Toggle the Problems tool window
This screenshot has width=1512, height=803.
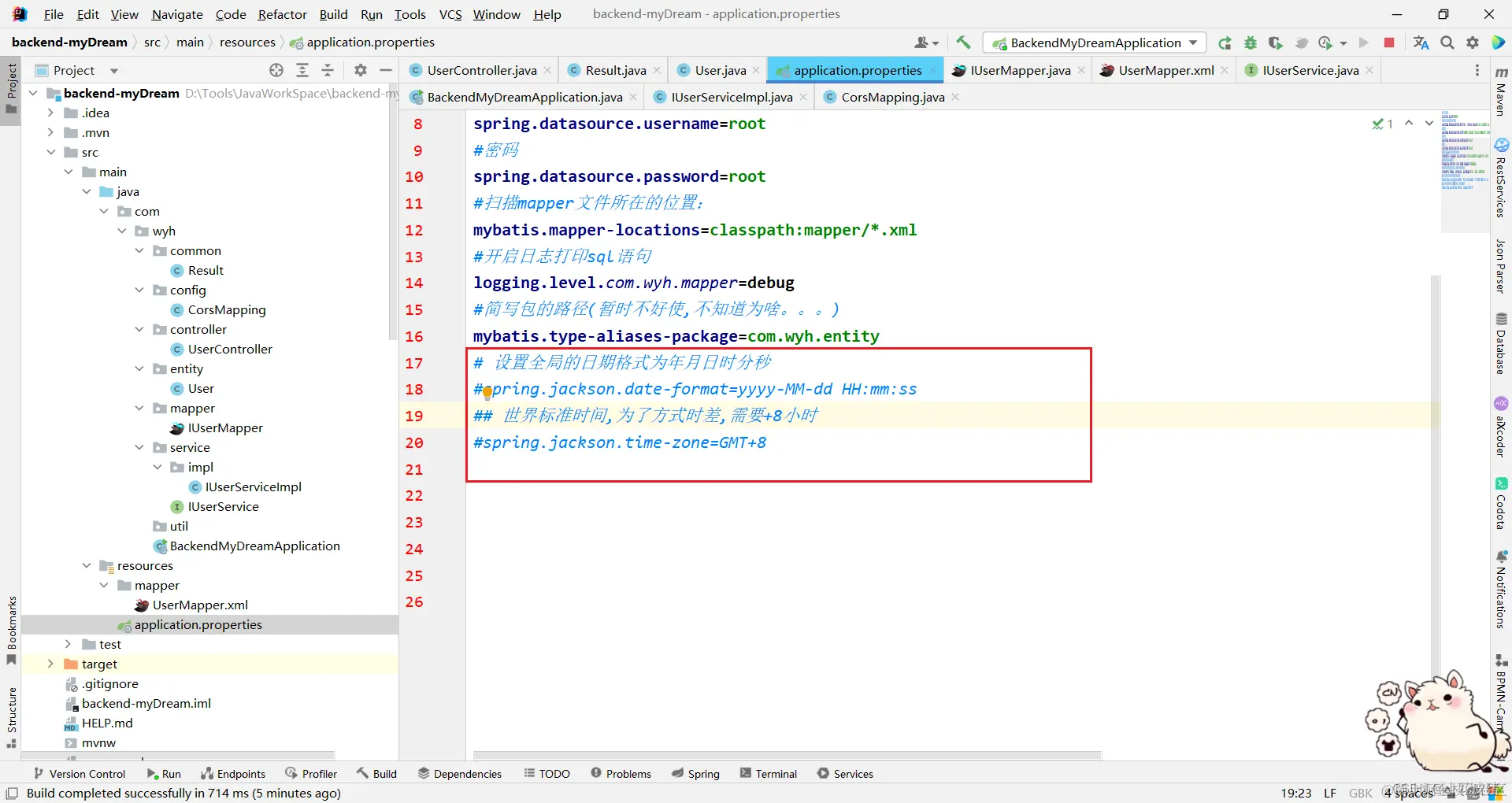[x=621, y=774]
